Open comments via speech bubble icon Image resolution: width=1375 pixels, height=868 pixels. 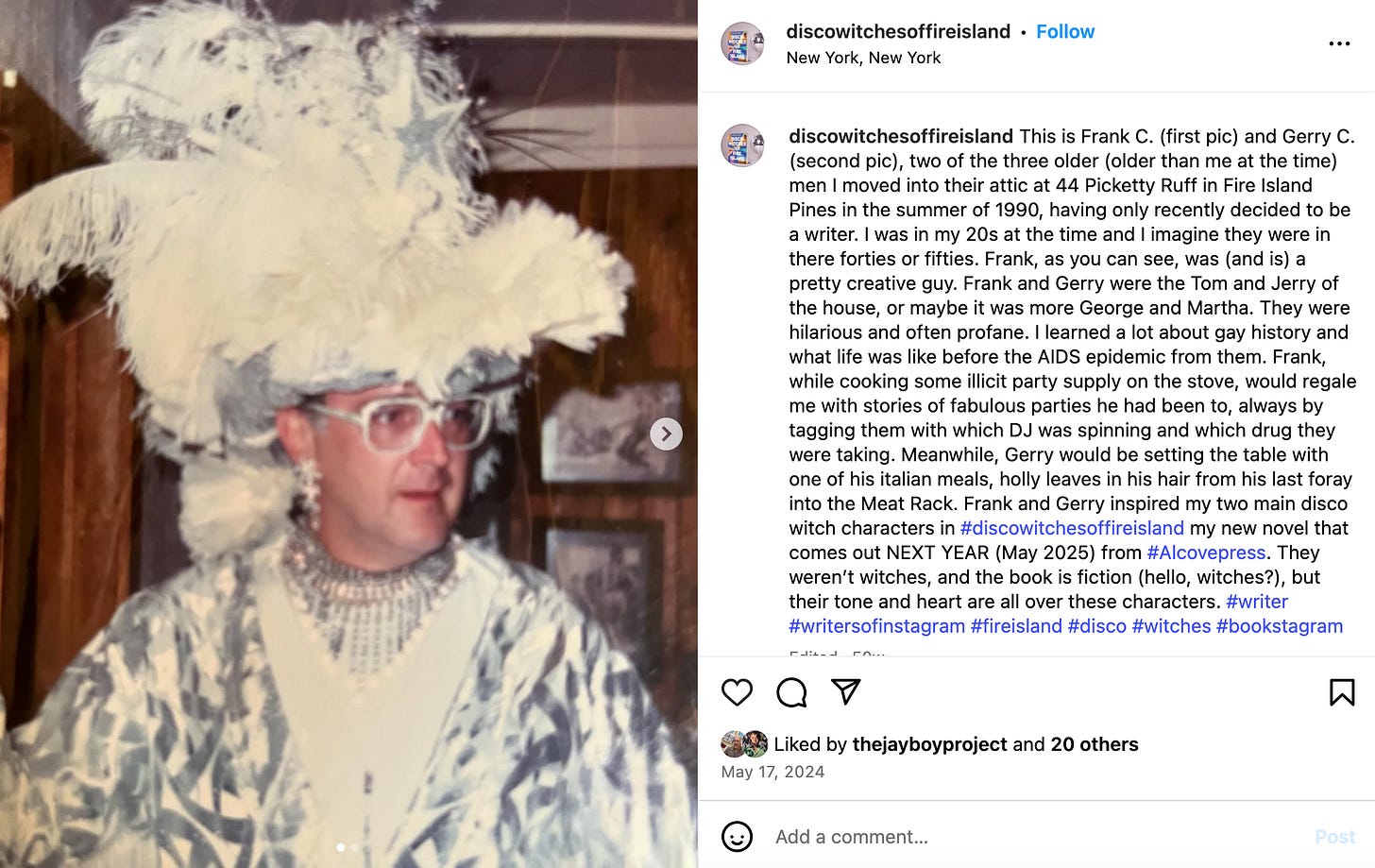791,692
